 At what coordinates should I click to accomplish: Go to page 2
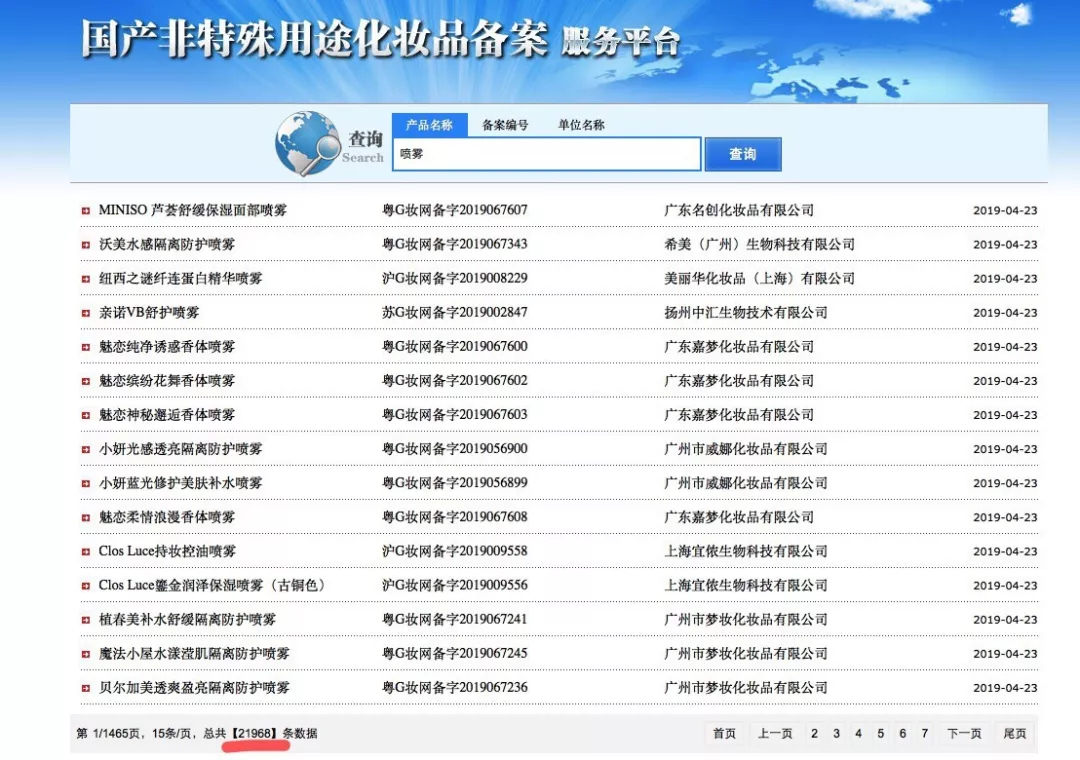tap(814, 733)
